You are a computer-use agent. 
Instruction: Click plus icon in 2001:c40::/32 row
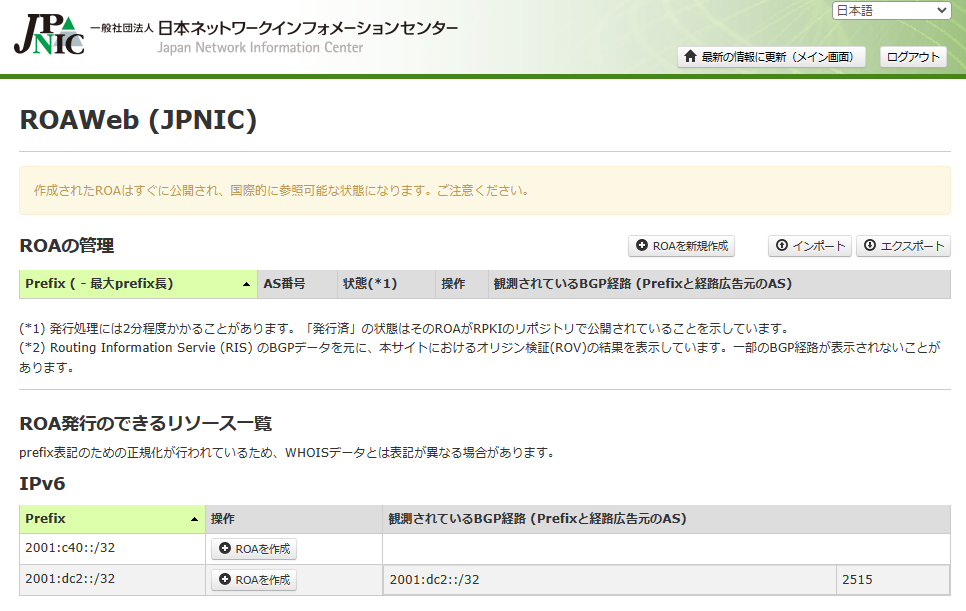[225, 548]
